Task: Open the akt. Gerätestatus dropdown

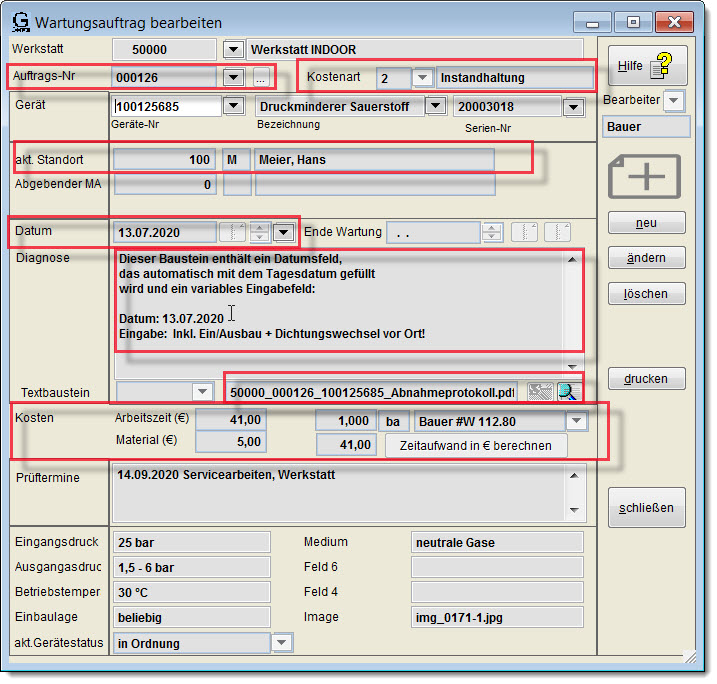Action: click(282, 643)
